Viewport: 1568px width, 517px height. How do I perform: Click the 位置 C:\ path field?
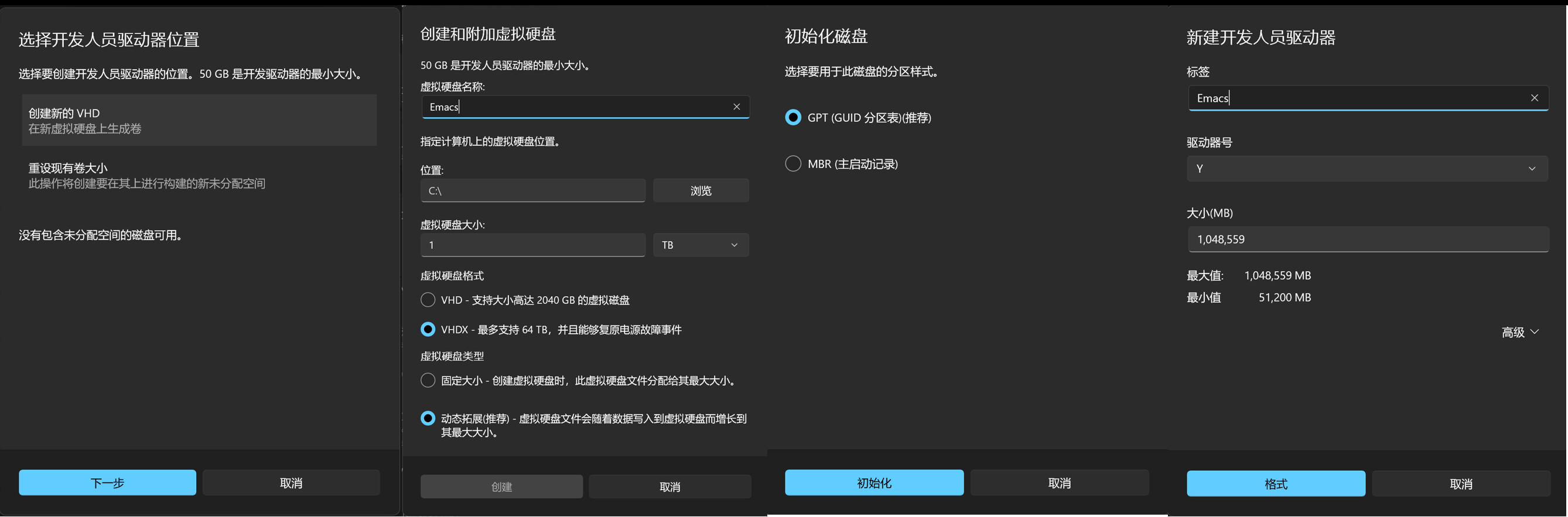(x=532, y=190)
